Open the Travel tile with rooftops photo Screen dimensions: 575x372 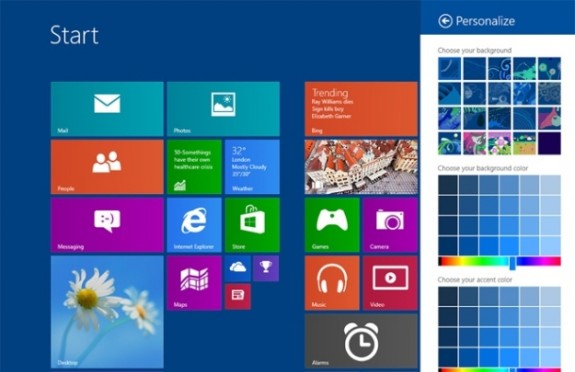tap(361, 167)
